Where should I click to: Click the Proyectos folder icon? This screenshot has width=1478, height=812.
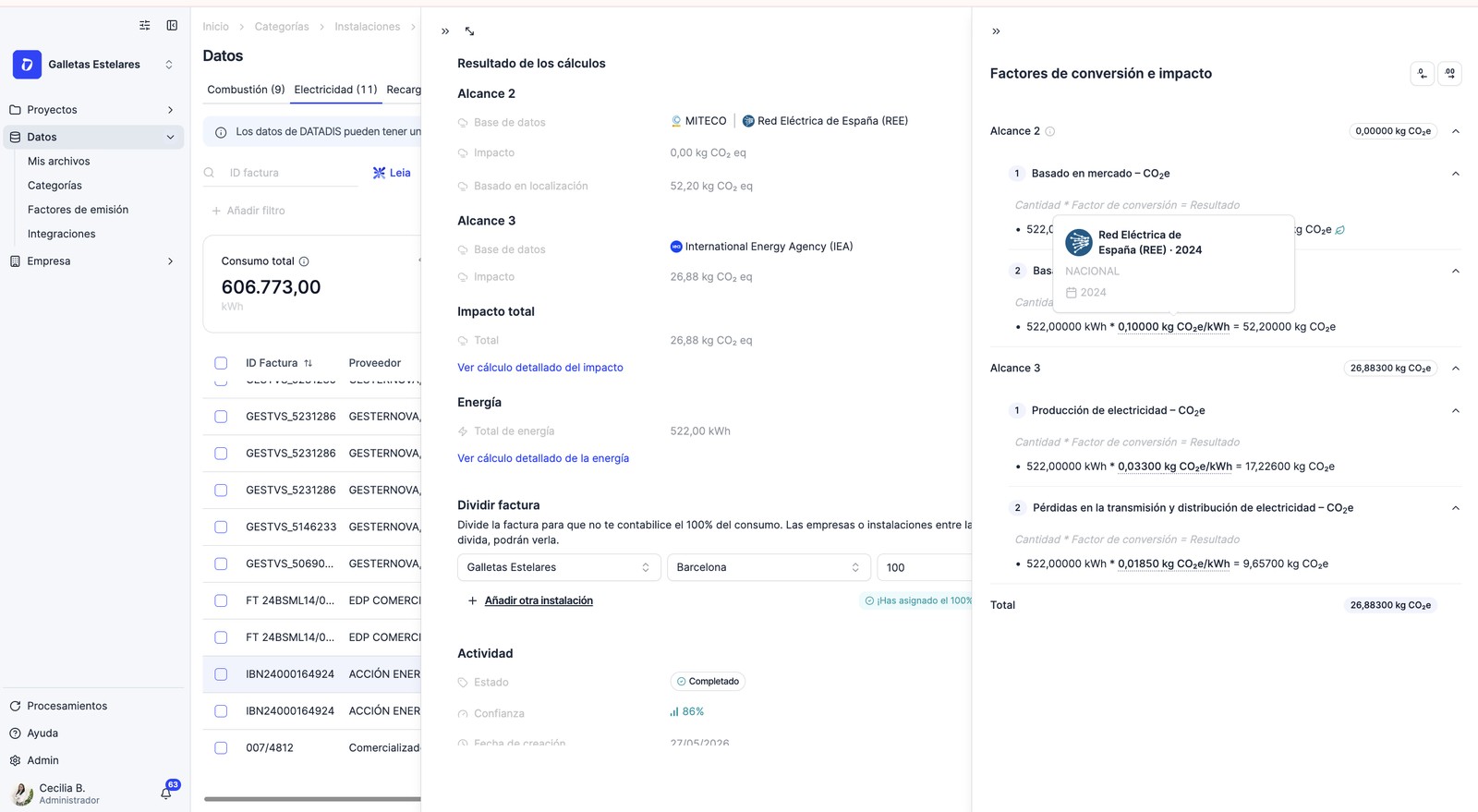click(15, 110)
